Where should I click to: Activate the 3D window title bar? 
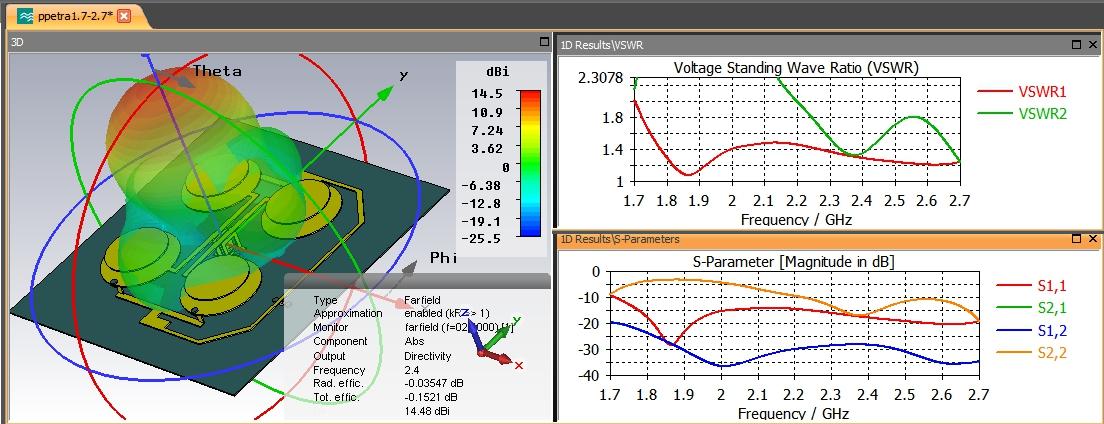pyautogui.click(x=280, y=42)
